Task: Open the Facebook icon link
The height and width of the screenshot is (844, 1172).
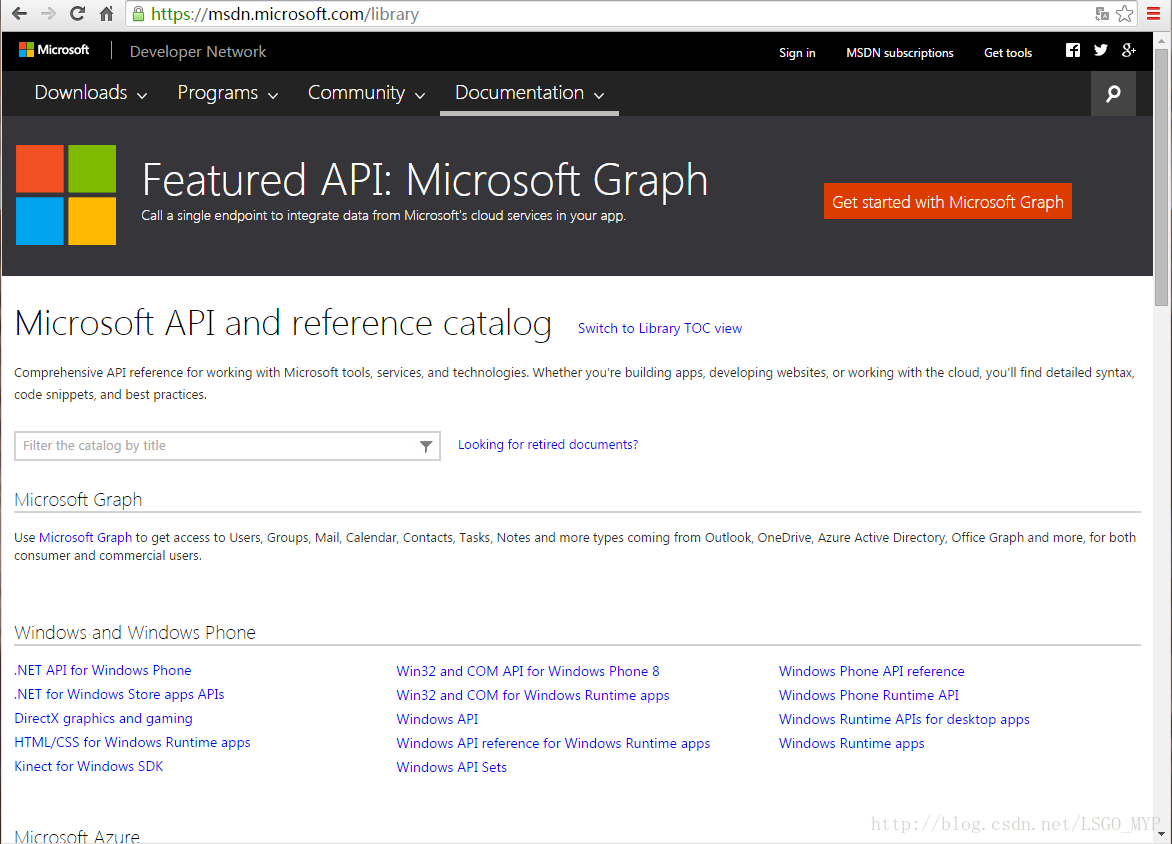Action: pyautogui.click(x=1073, y=50)
